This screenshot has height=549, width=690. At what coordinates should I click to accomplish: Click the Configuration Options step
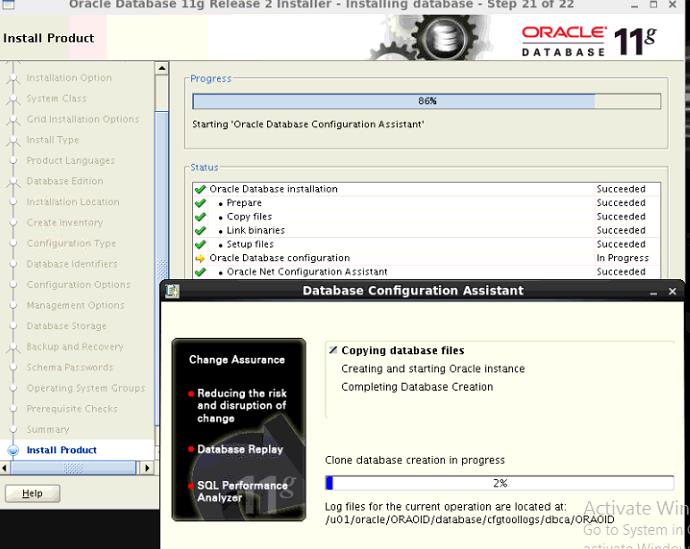[x=78, y=285]
